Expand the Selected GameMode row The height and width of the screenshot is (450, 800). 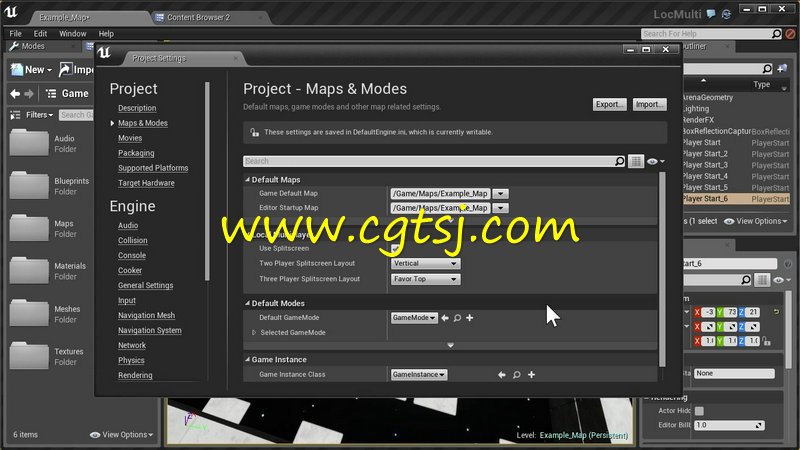coord(254,333)
